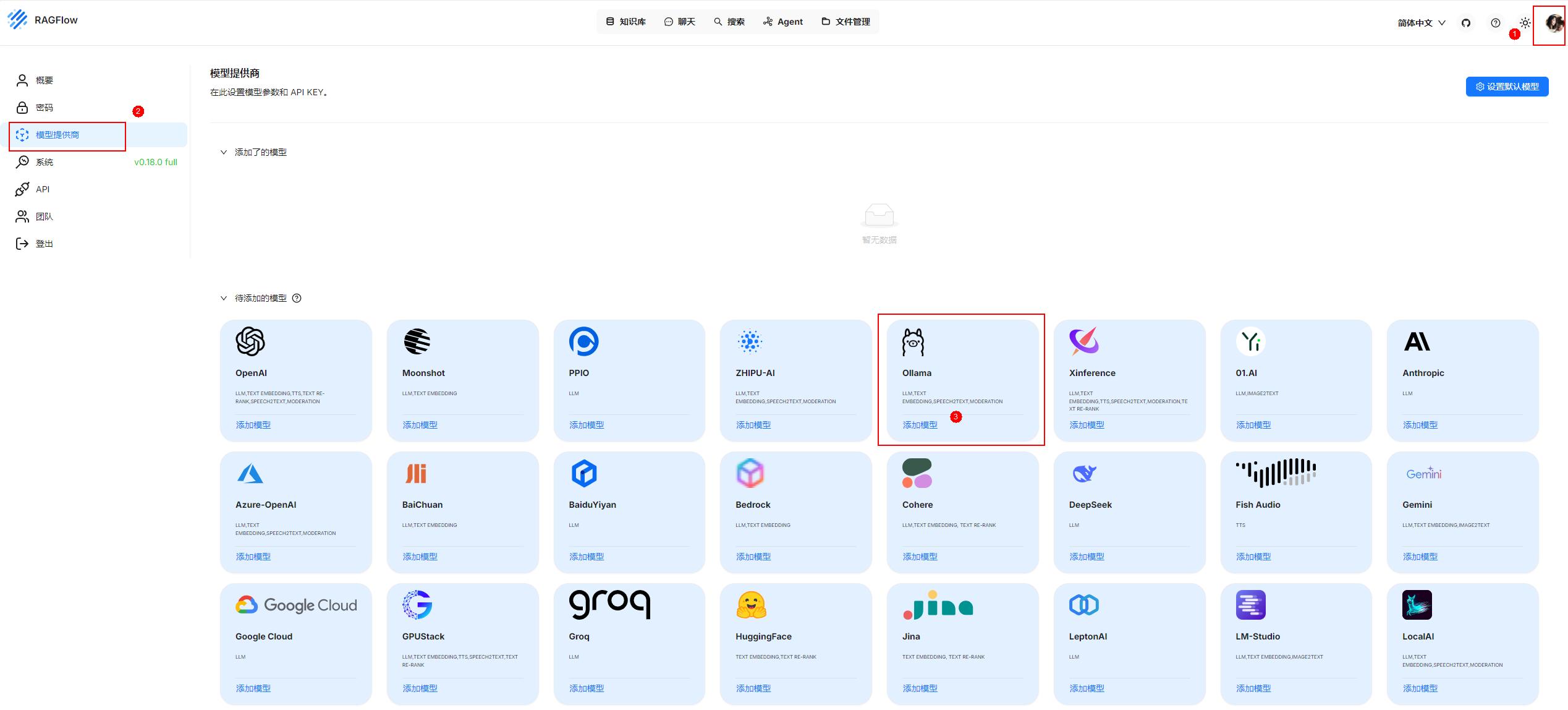The width and height of the screenshot is (1568, 710).
Task: Click the 01.AI logo icon
Action: [x=1251, y=341]
